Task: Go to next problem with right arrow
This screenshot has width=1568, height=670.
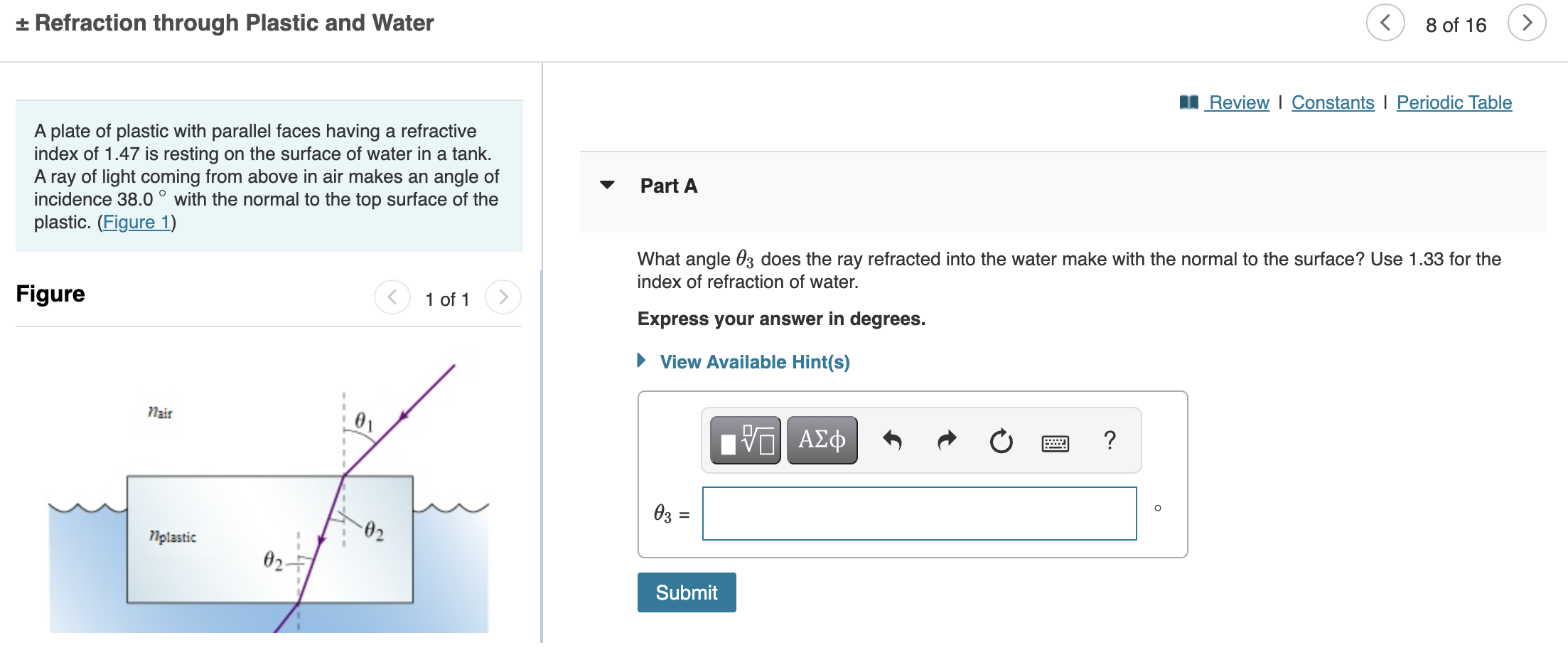Action: pyautogui.click(x=1527, y=22)
